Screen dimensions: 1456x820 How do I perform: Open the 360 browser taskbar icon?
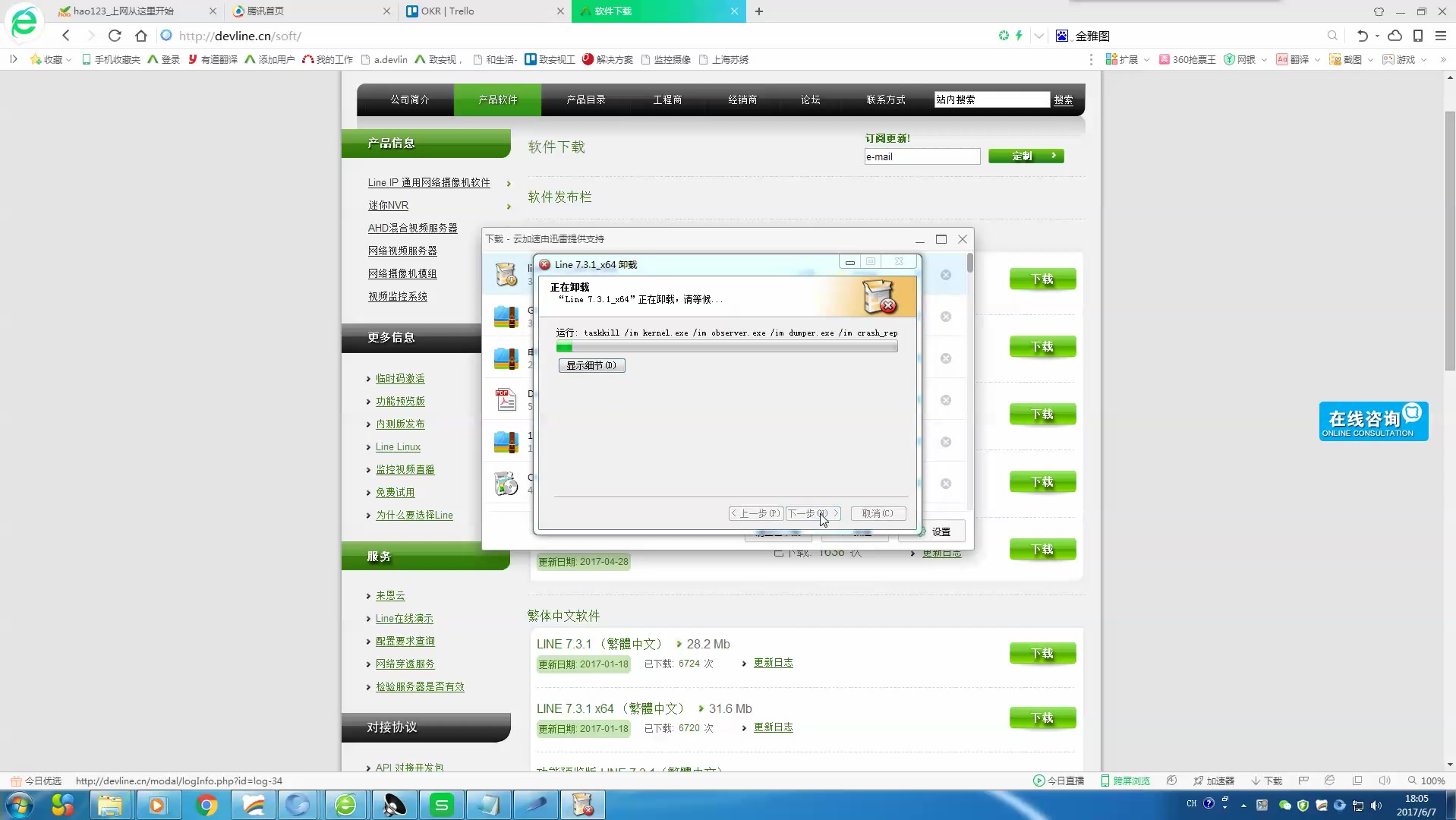pyautogui.click(x=346, y=805)
